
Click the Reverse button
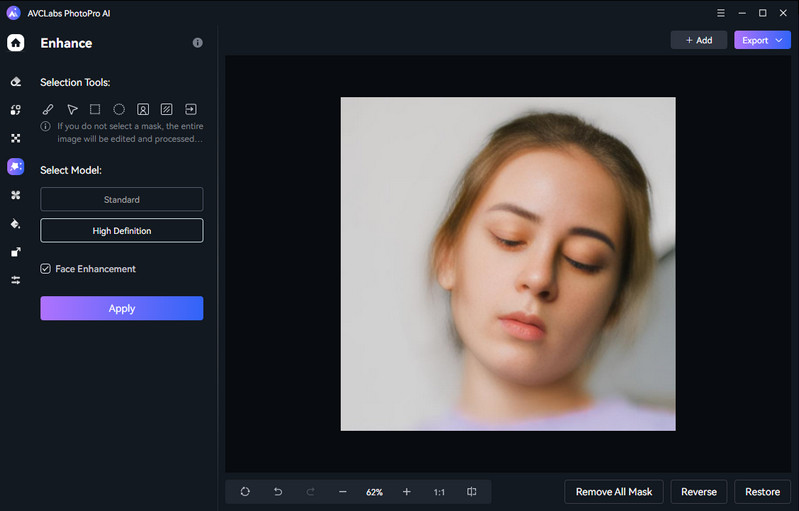tap(699, 492)
